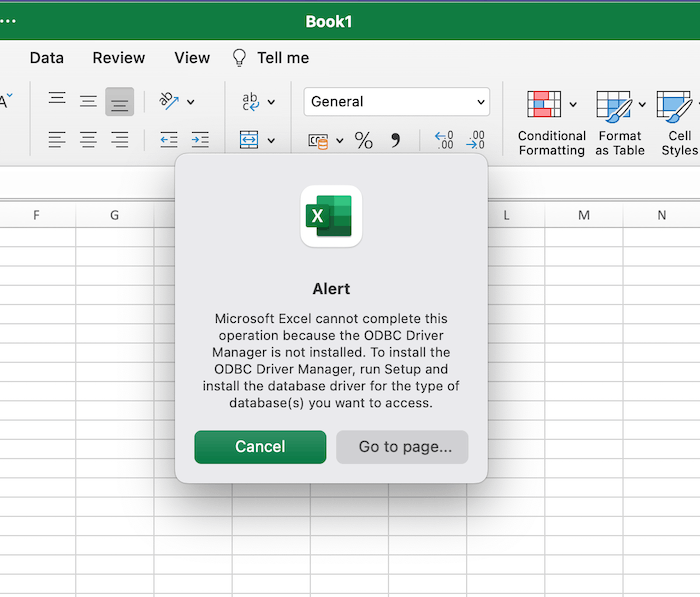Viewport: 700px width, 597px height.
Task: Click the Accounting currency format icon
Action: tap(318, 141)
